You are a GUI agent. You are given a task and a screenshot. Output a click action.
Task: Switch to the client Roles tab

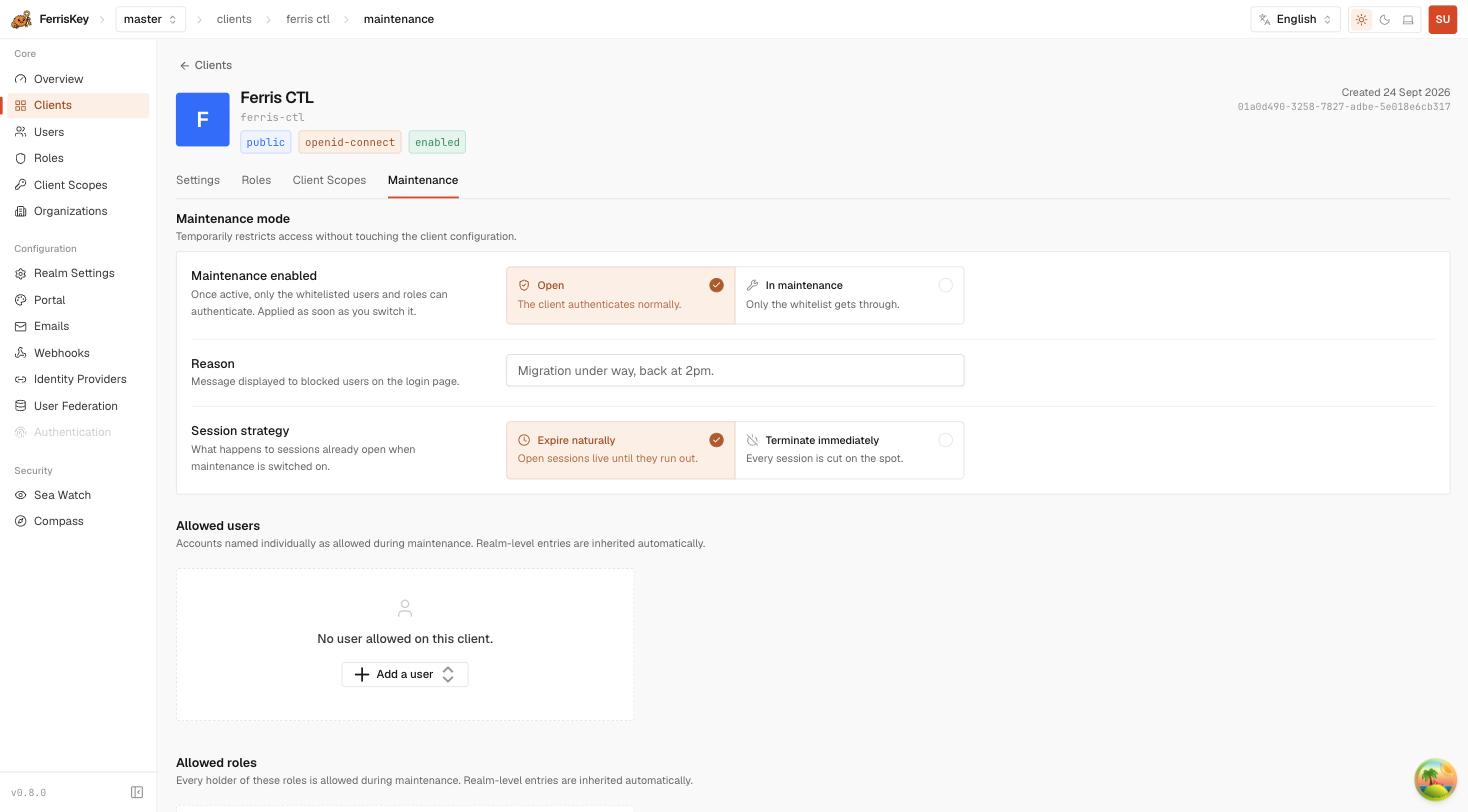click(x=256, y=180)
